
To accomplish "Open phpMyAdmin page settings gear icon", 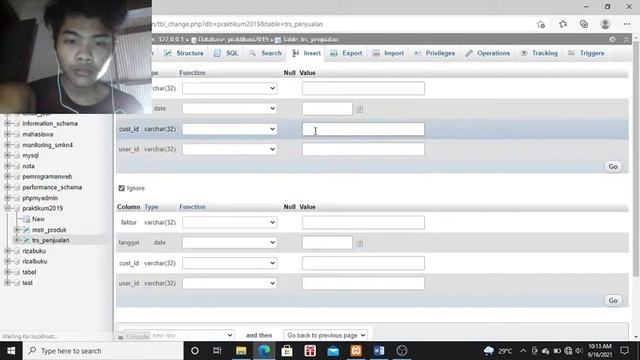I will click(613, 40).
